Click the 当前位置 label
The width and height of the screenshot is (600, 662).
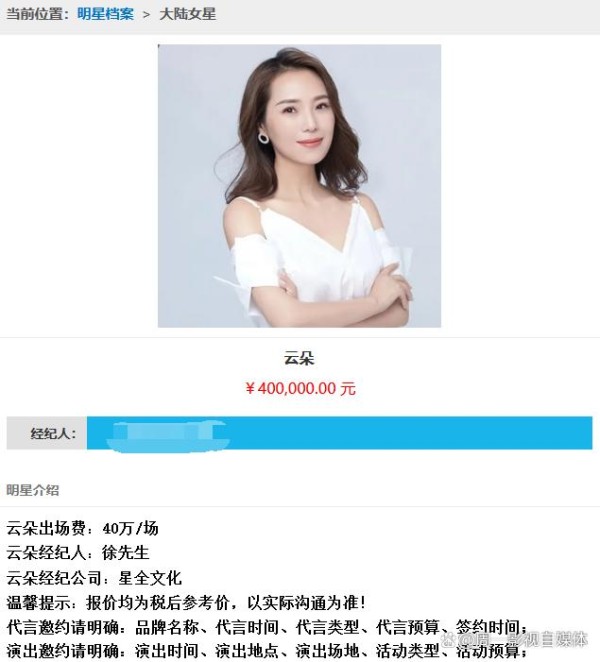tap(38, 14)
